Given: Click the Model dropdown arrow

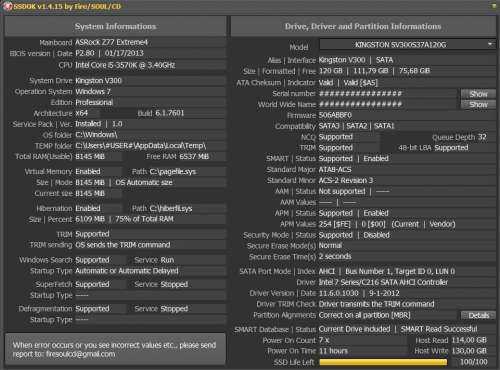Looking at the screenshot, I should pyautogui.click(x=490, y=44).
